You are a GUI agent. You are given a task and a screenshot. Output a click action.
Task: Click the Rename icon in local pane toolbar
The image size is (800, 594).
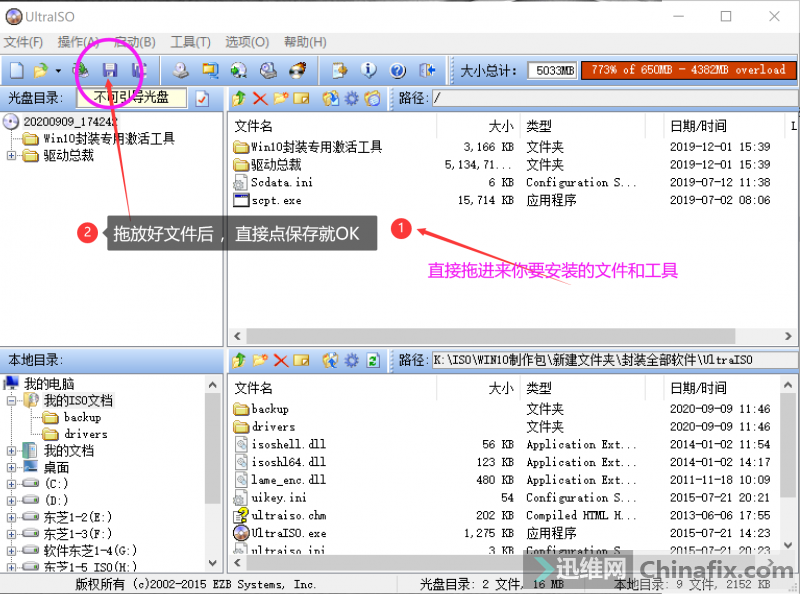click(x=302, y=360)
